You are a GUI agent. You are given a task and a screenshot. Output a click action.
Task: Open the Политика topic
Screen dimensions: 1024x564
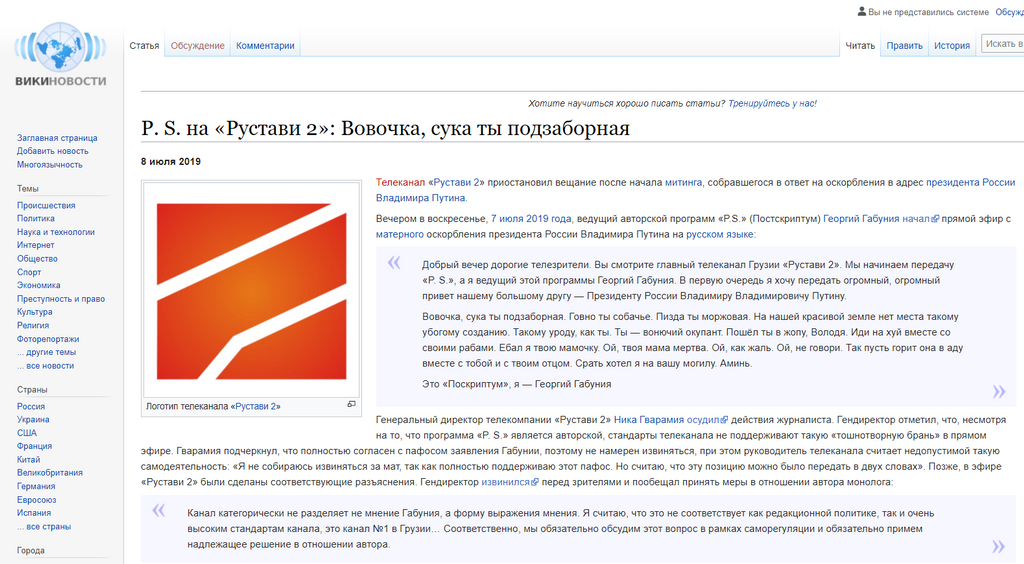36,219
